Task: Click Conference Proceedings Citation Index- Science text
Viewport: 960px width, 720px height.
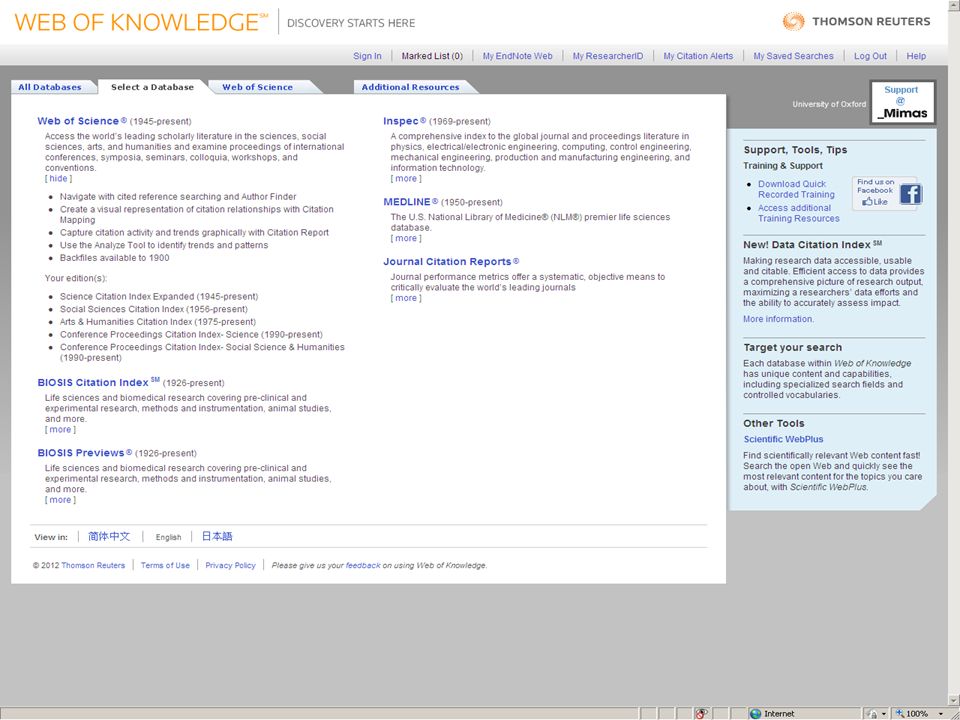Action: (191, 334)
